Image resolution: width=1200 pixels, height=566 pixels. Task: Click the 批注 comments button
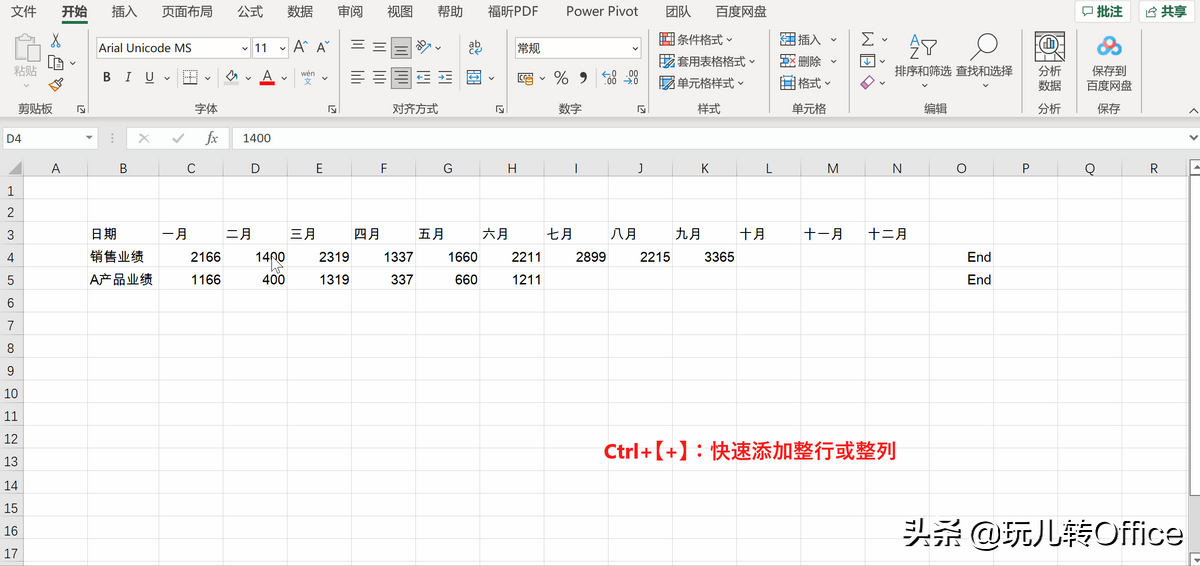[1102, 12]
